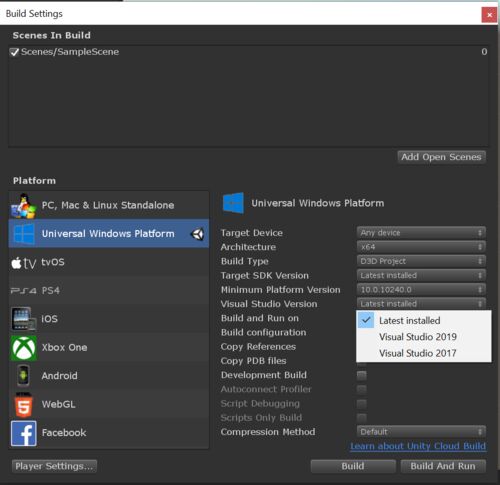Expand the Architecture x64 dropdown

pyautogui.click(x=421, y=247)
